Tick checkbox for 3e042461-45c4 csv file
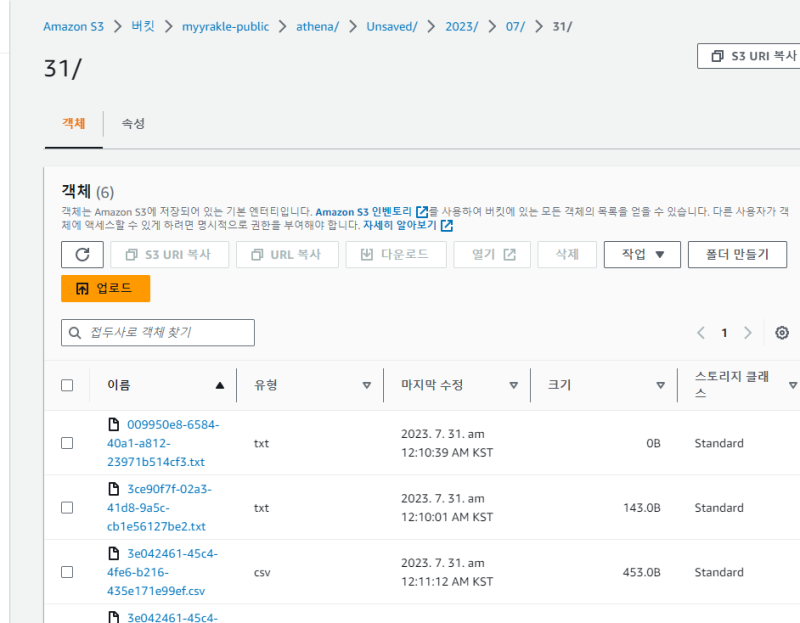800x623 pixels. point(67,572)
